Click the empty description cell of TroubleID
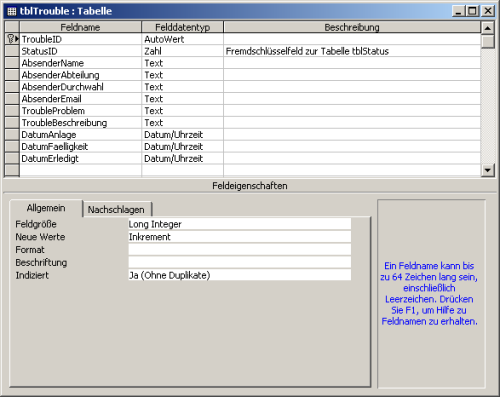The width and height of the screenshot is (500, 397). coord(352,39)
